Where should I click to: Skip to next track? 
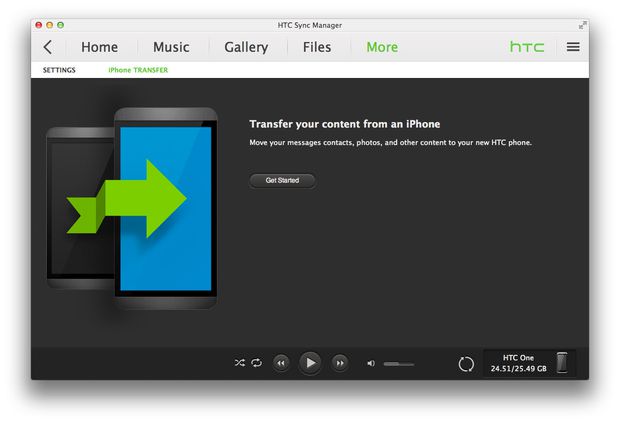pyautogui.click(x=340, y=363)
